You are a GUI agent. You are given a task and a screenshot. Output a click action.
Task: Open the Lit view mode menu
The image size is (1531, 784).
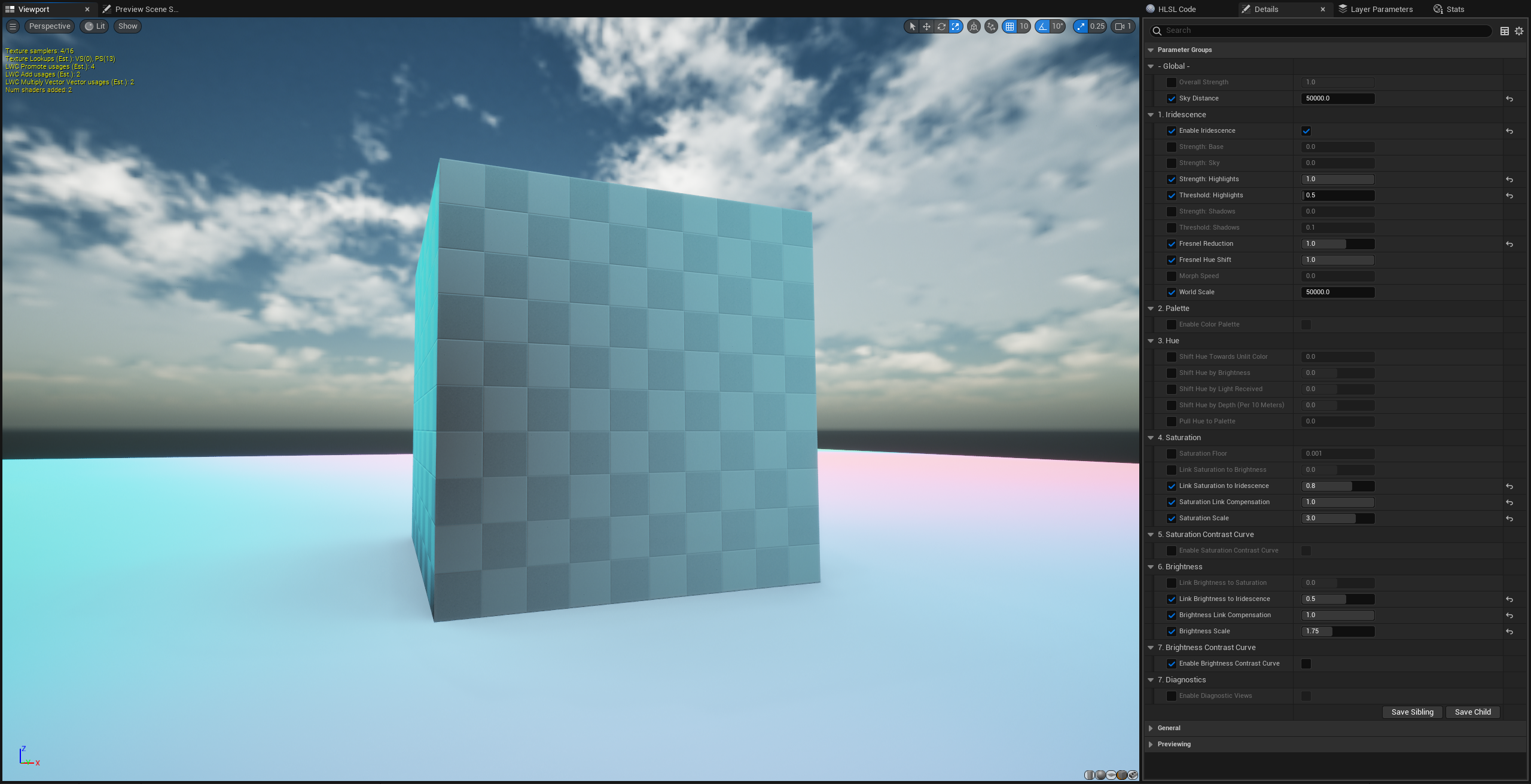coord(94,26)
